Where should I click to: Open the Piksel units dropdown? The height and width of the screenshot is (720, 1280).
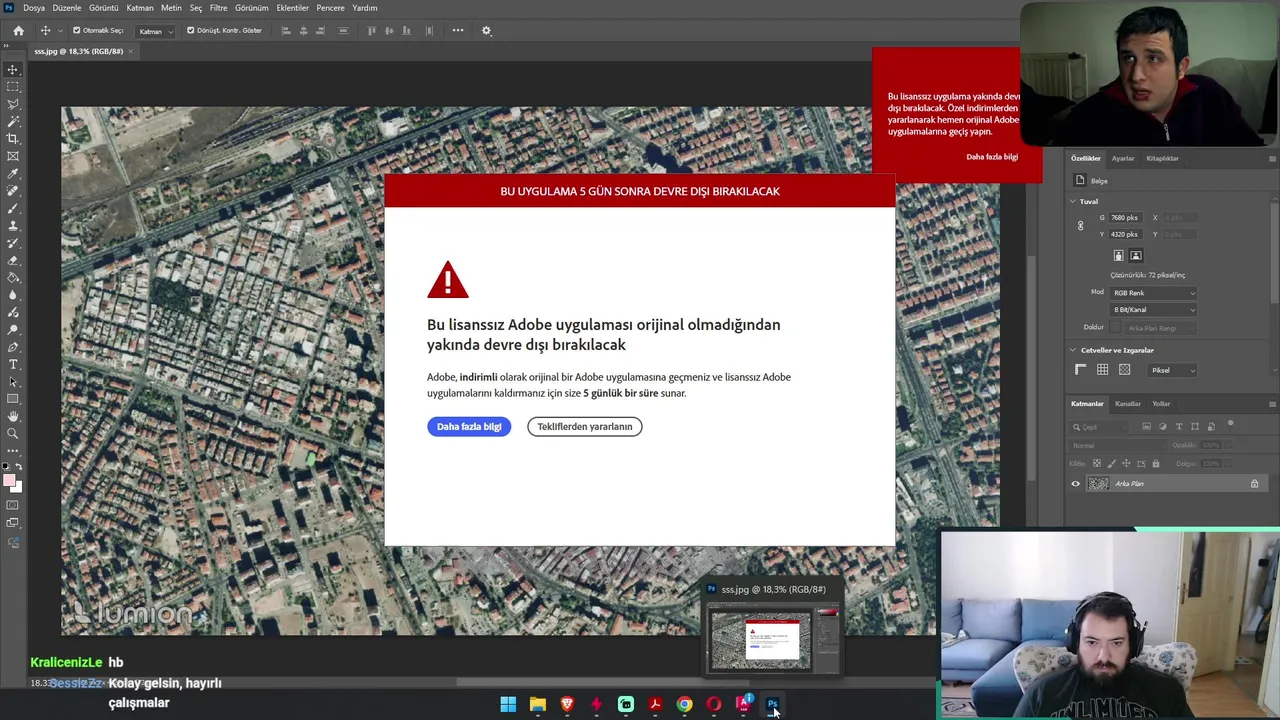1172,370
